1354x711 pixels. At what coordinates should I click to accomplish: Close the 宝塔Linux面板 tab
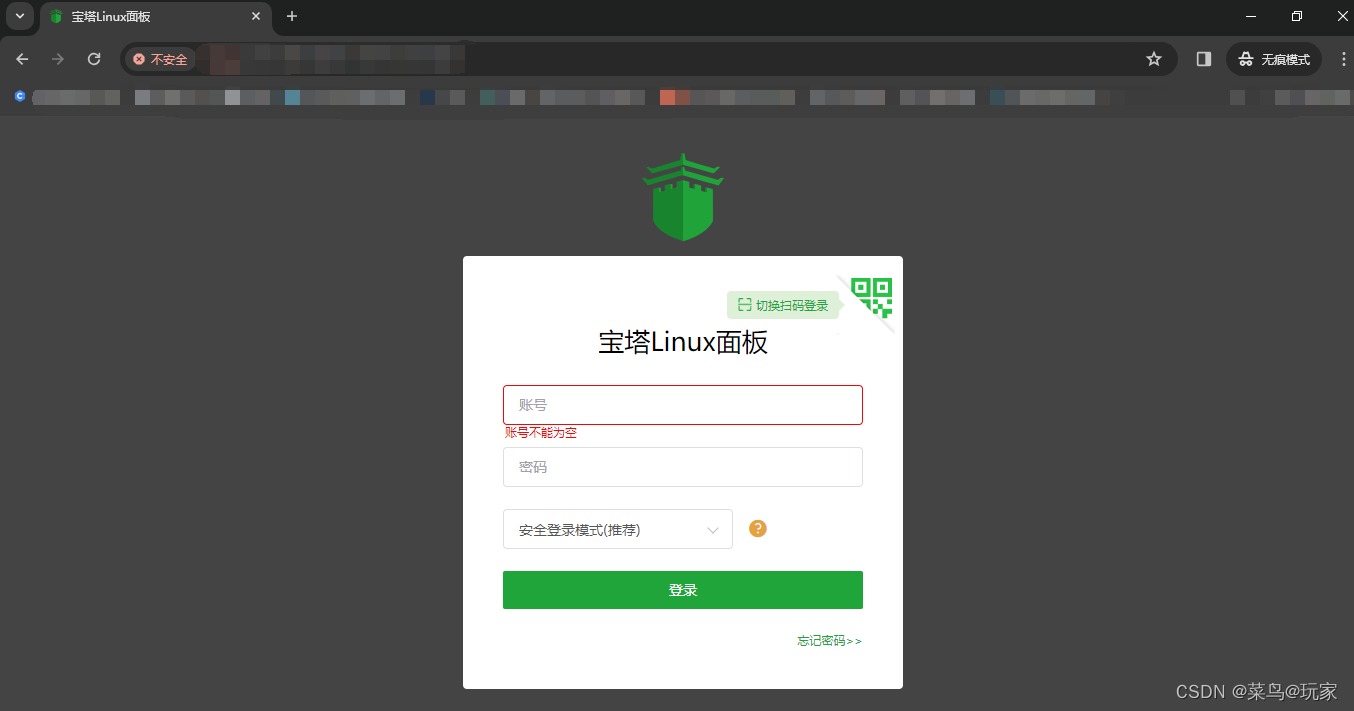point(256,16)
